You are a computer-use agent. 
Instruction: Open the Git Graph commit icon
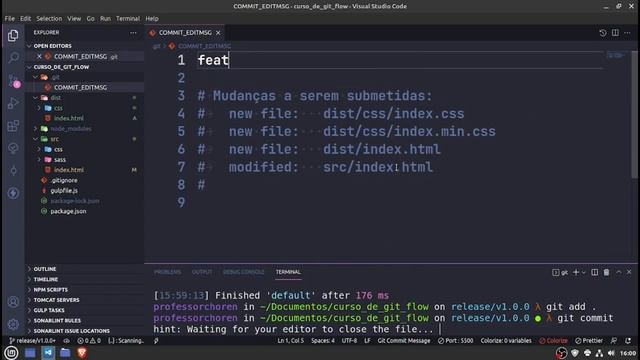[x=13, y=170]
